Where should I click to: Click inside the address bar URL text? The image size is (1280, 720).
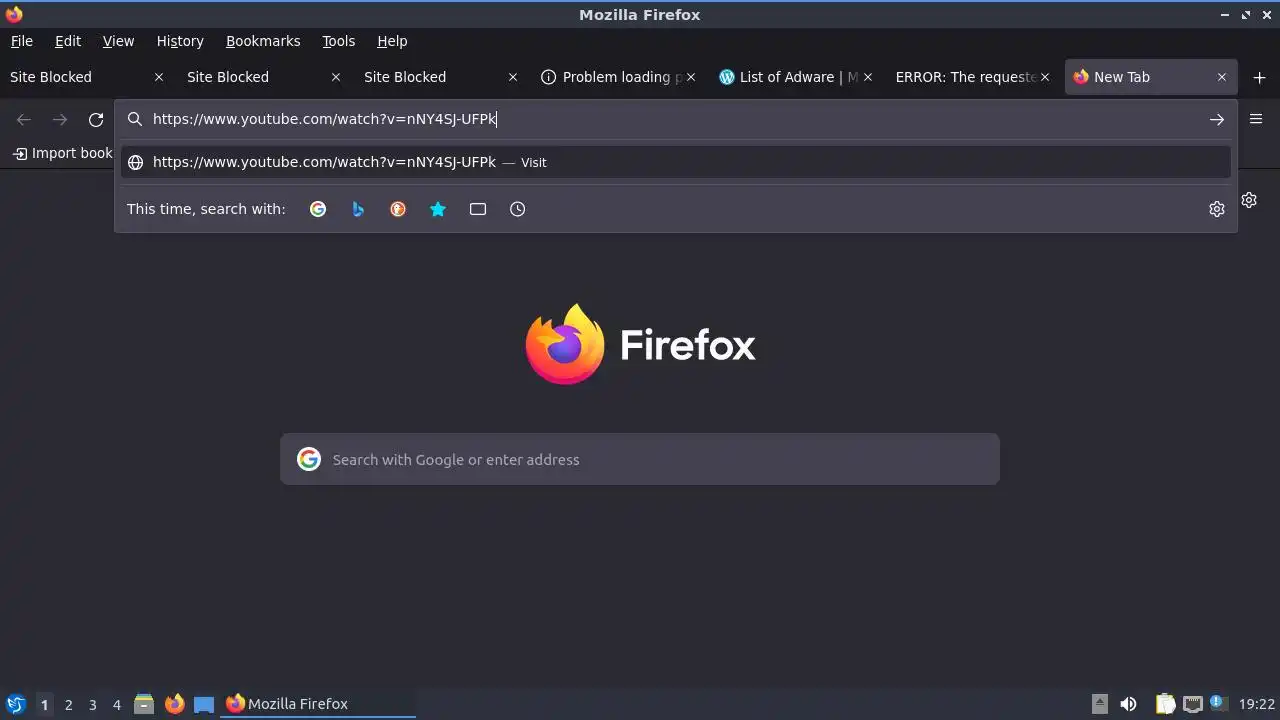324,119
